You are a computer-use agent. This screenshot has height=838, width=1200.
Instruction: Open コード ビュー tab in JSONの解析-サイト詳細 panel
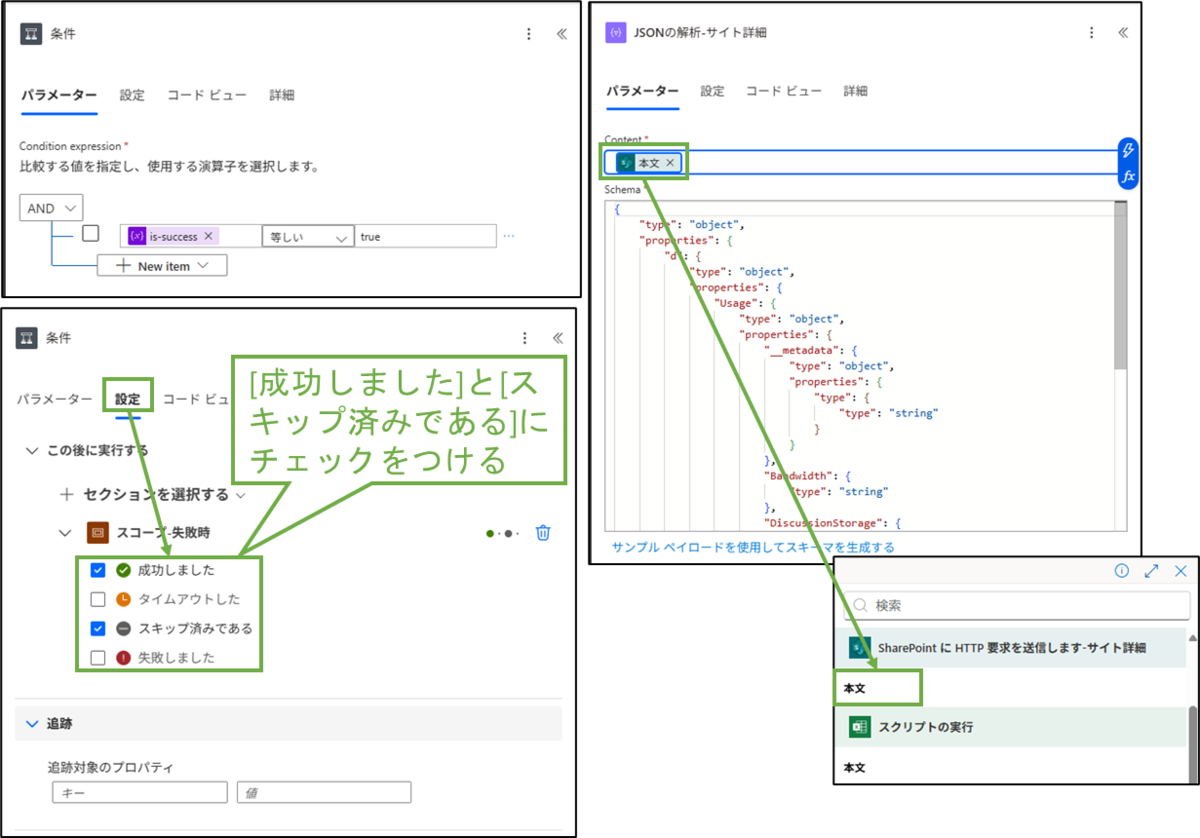coord(784,91)
